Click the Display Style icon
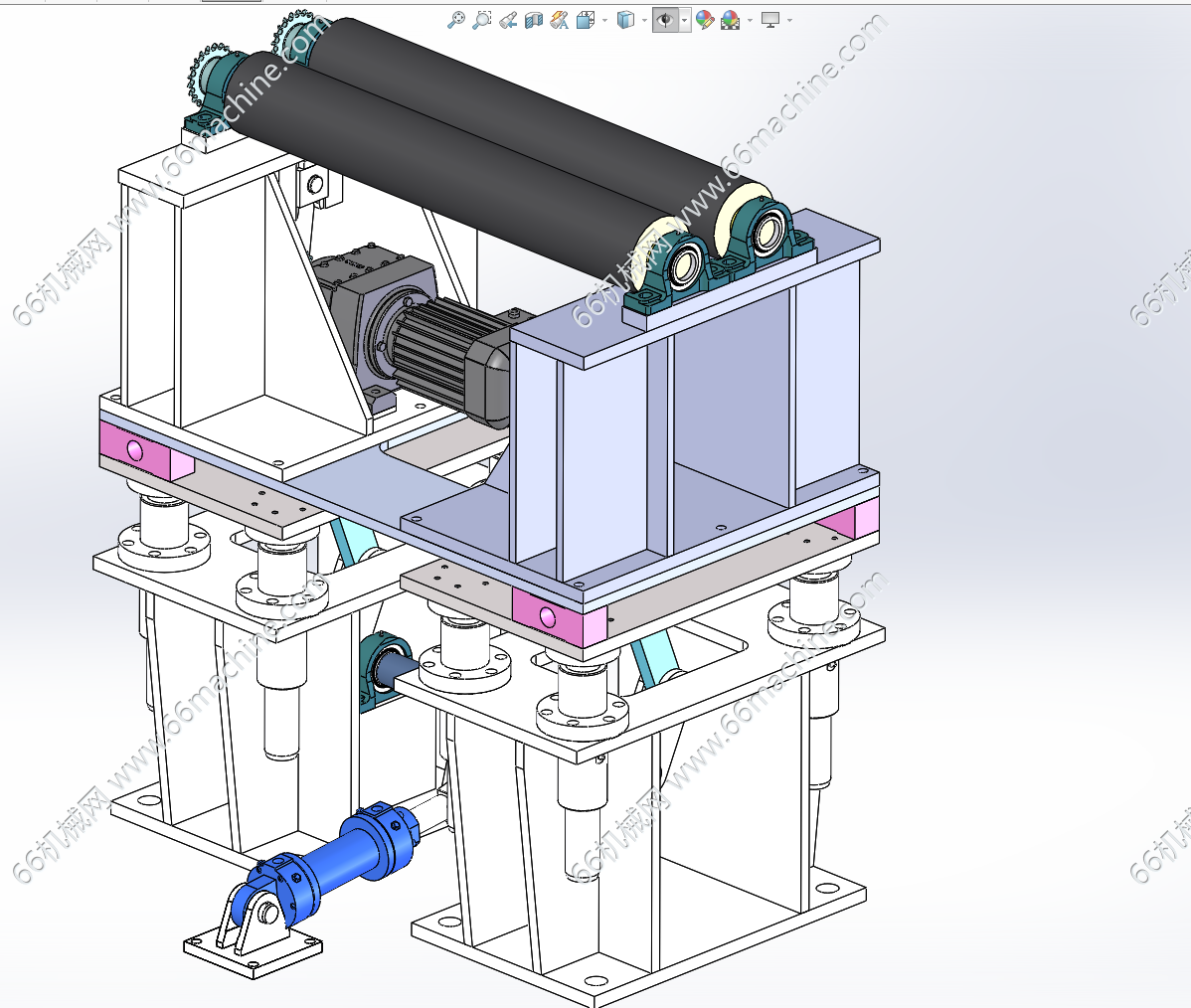This screenshot has height=1008, width=1191. coord(625,19)
